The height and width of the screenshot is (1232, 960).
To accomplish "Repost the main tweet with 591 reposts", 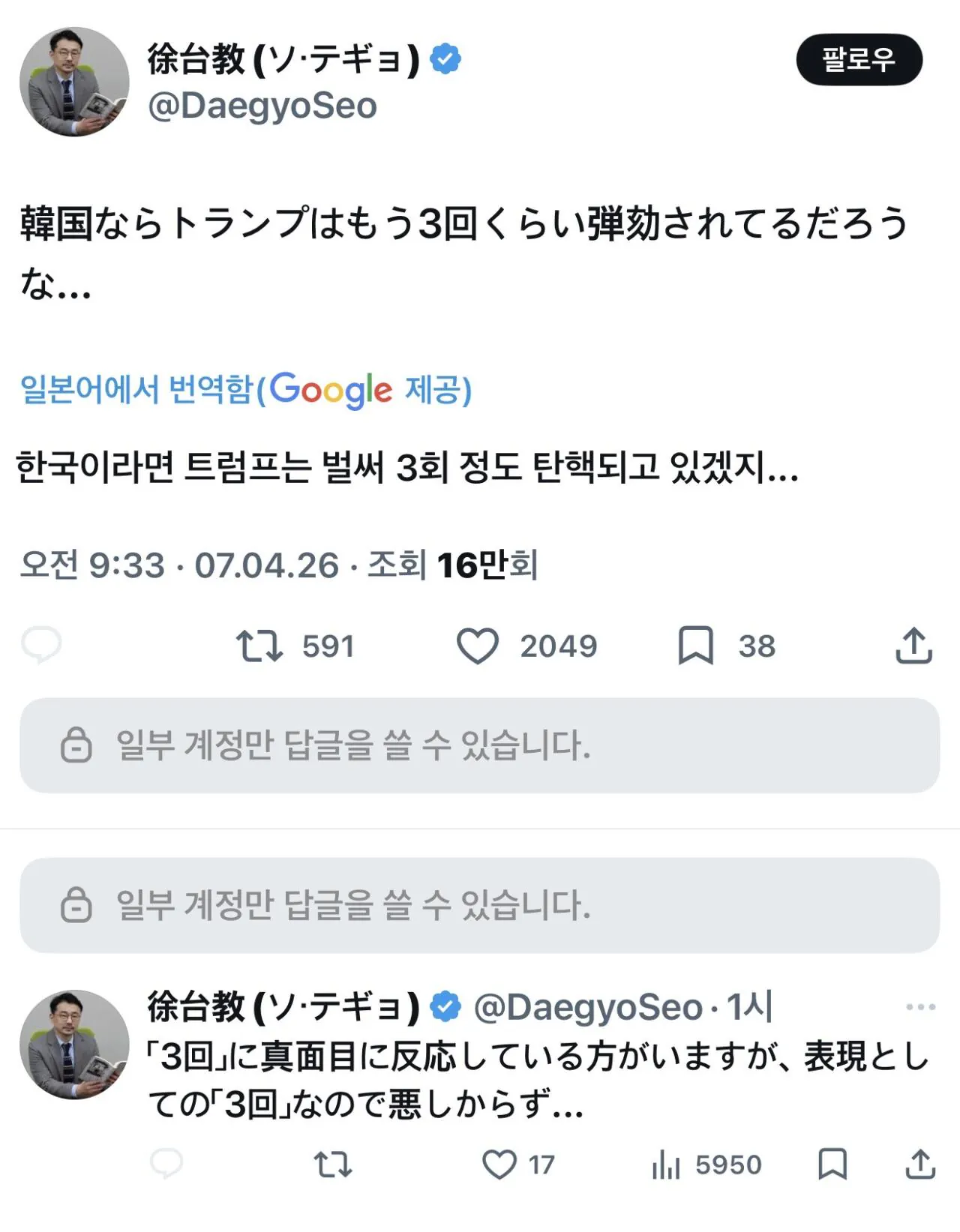I will [x=259, y=646].
